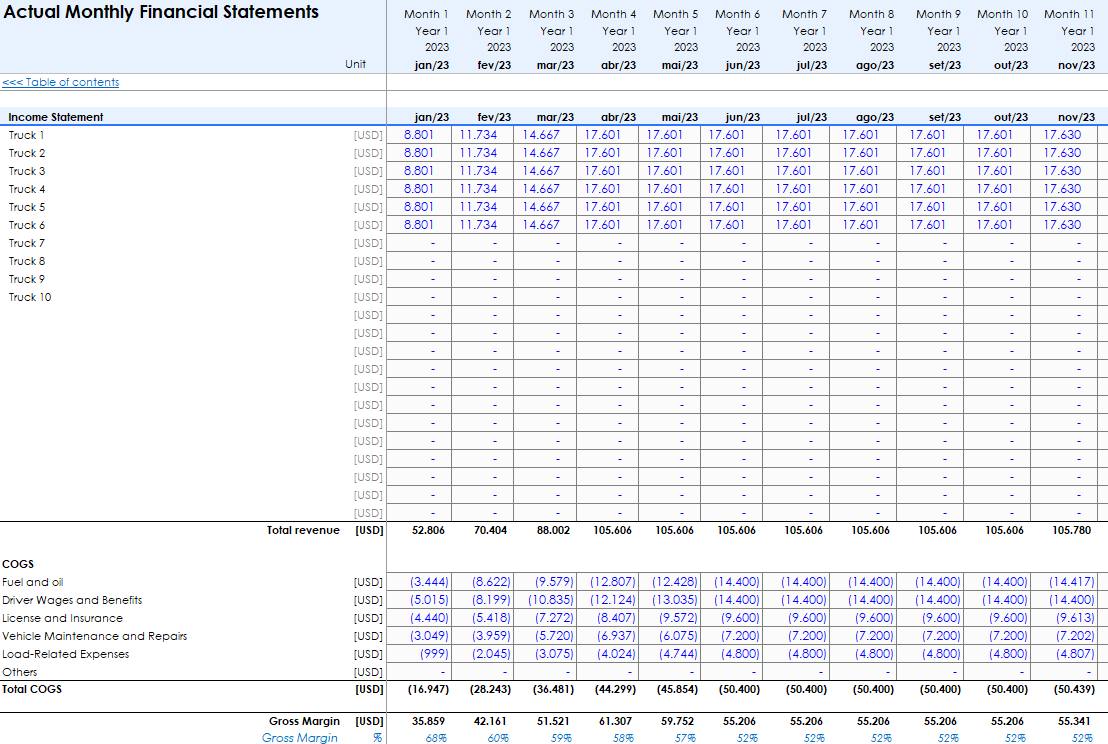Click the Actual Monthly Financial Statements title

[x=161, y=13]
